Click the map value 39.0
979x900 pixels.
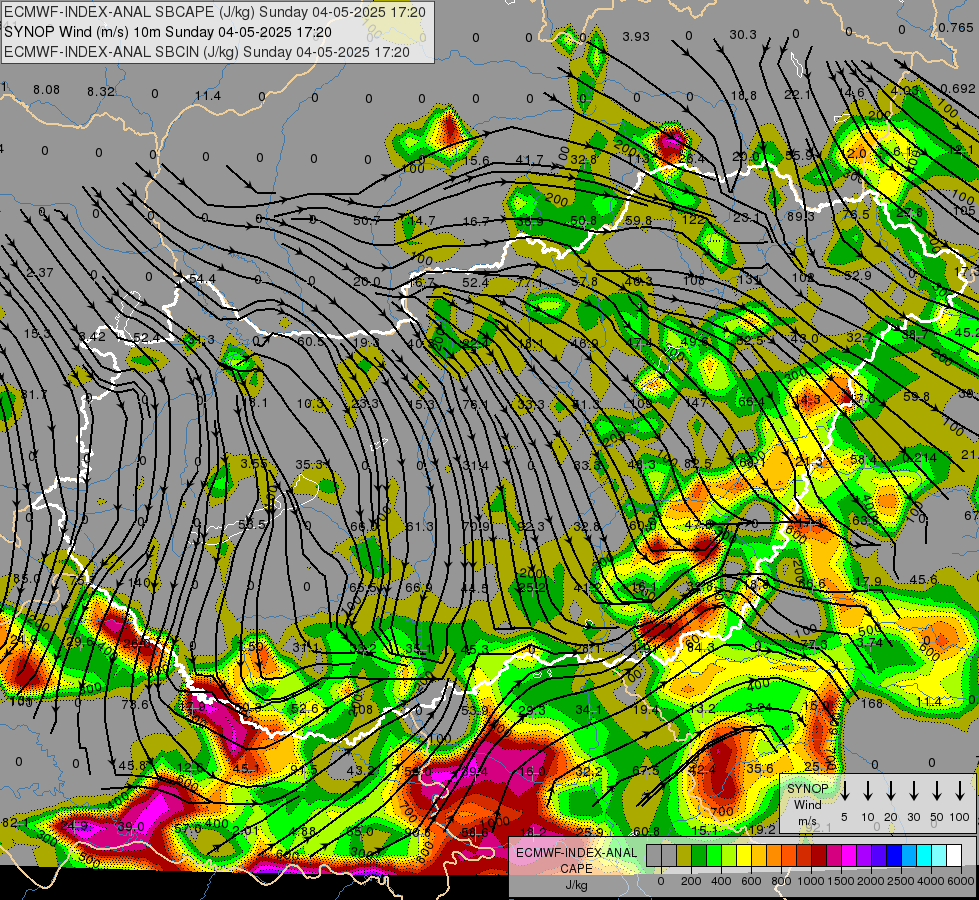tap(131, 827)
